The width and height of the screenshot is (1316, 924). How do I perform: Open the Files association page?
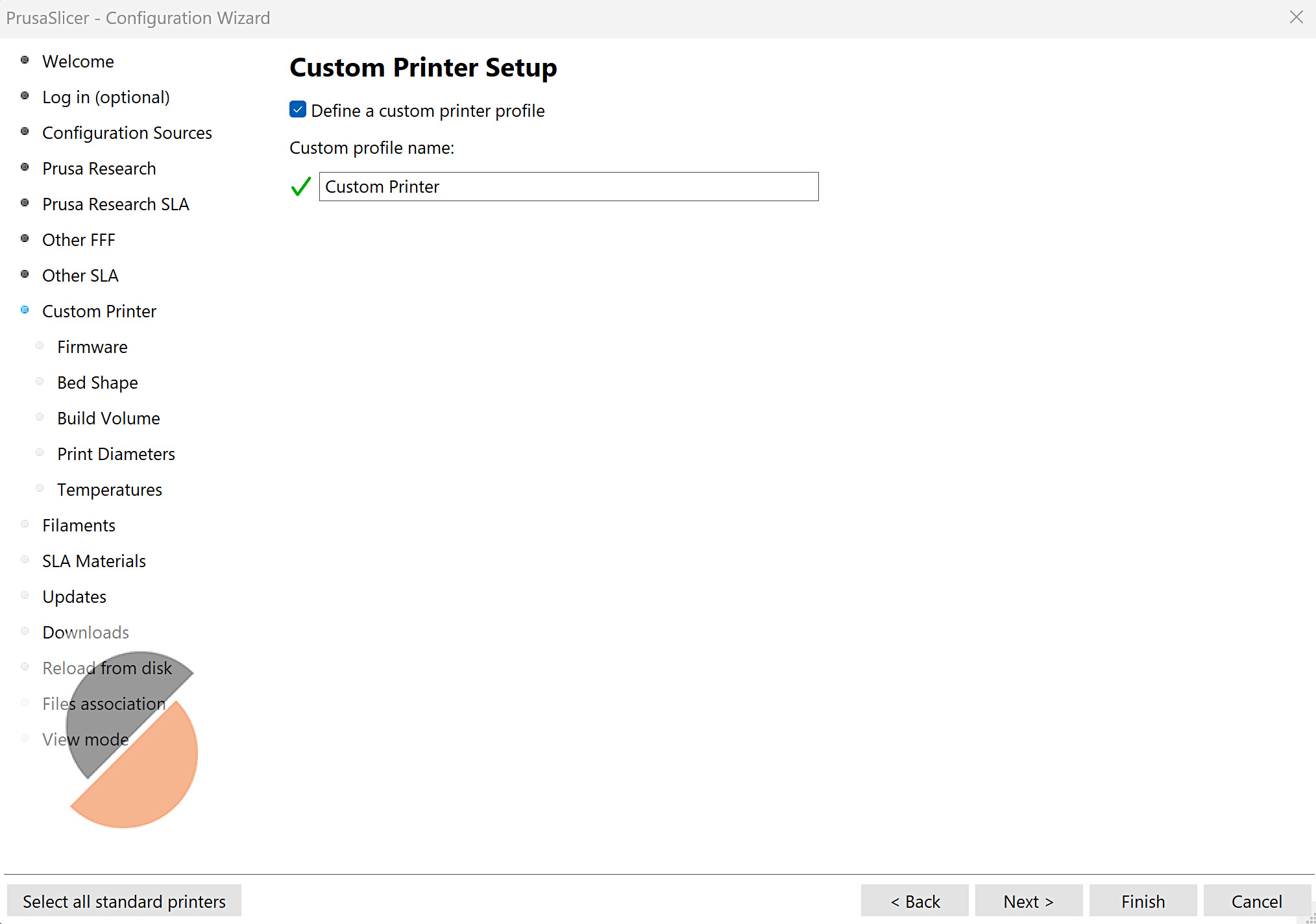click(104, 704)
